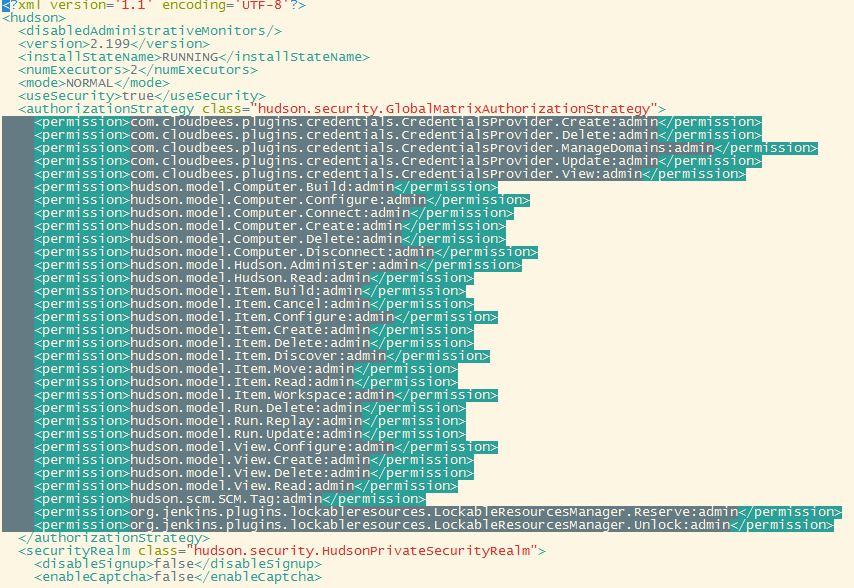Viewport: 854px width, 588px height.
Task: Click the installStateName RUNNING line
Action: click(x=194, y=57)
